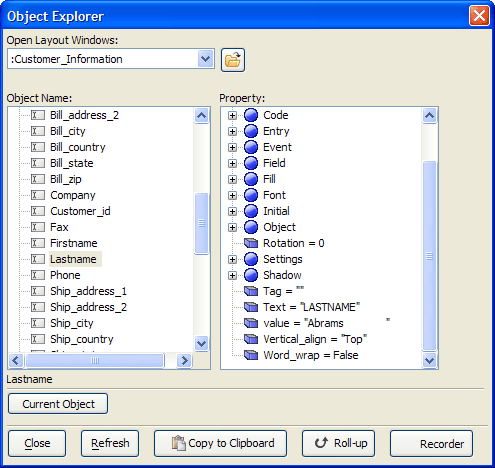Click the cube icon next to Word_wrap

point(251,355)
